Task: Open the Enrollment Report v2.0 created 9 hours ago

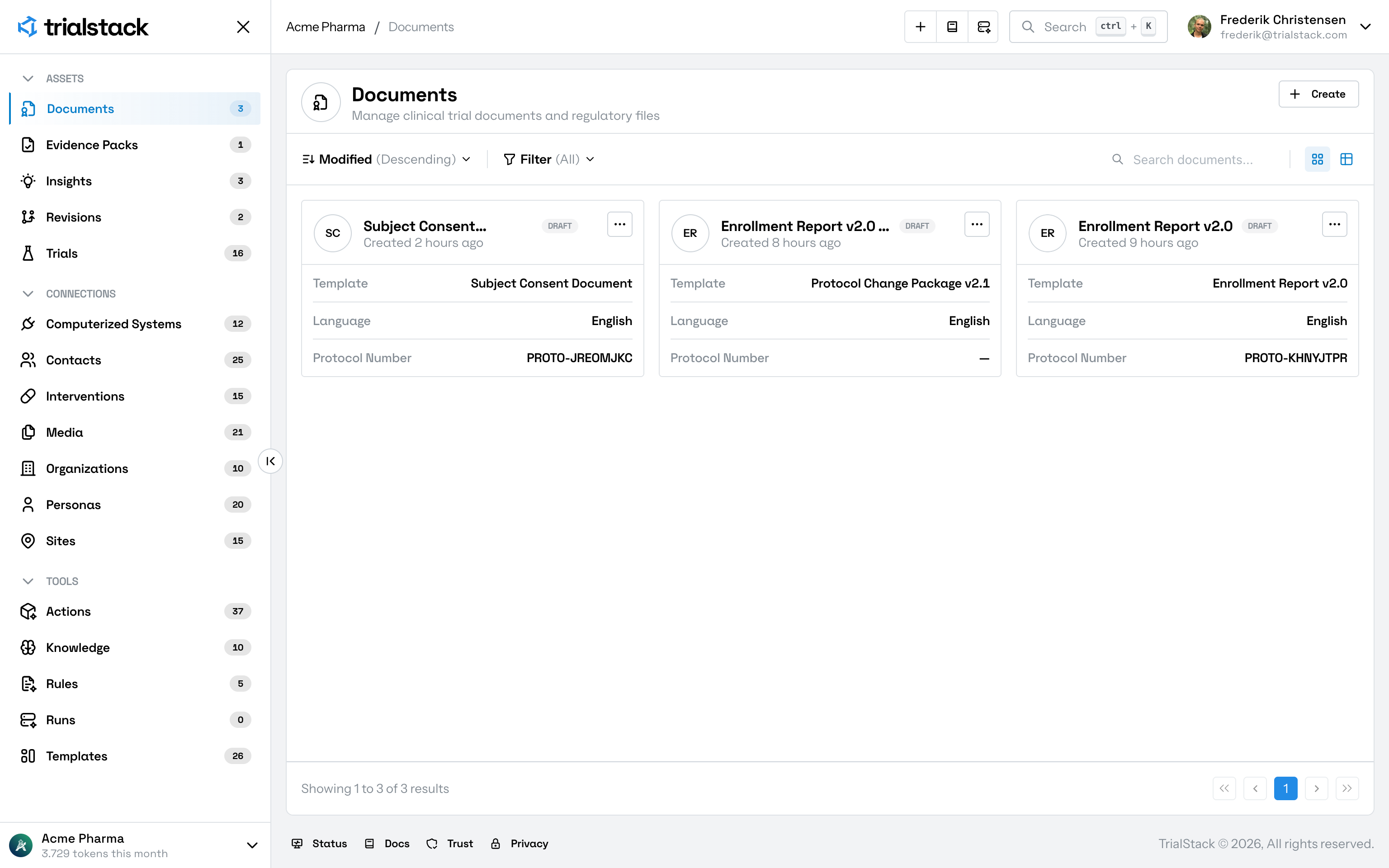Action: coord(1155,226)
